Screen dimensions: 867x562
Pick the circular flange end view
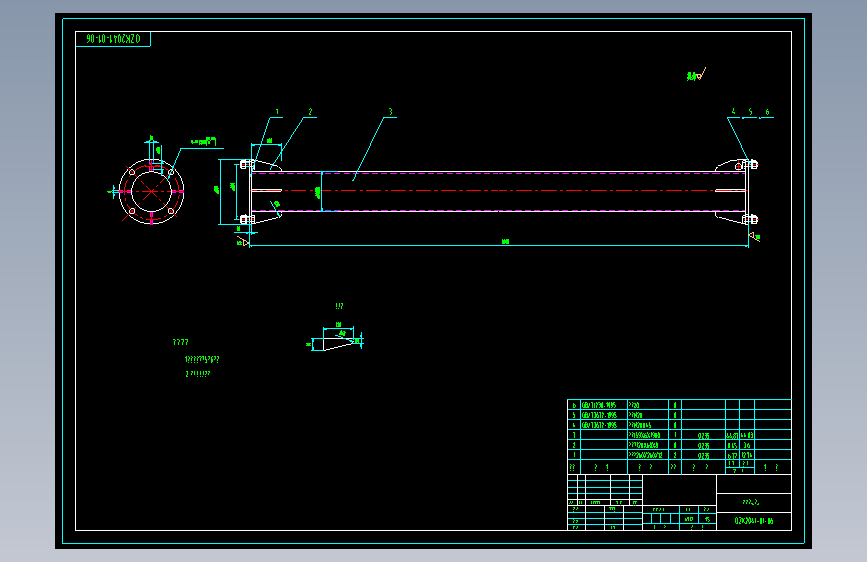152,191
